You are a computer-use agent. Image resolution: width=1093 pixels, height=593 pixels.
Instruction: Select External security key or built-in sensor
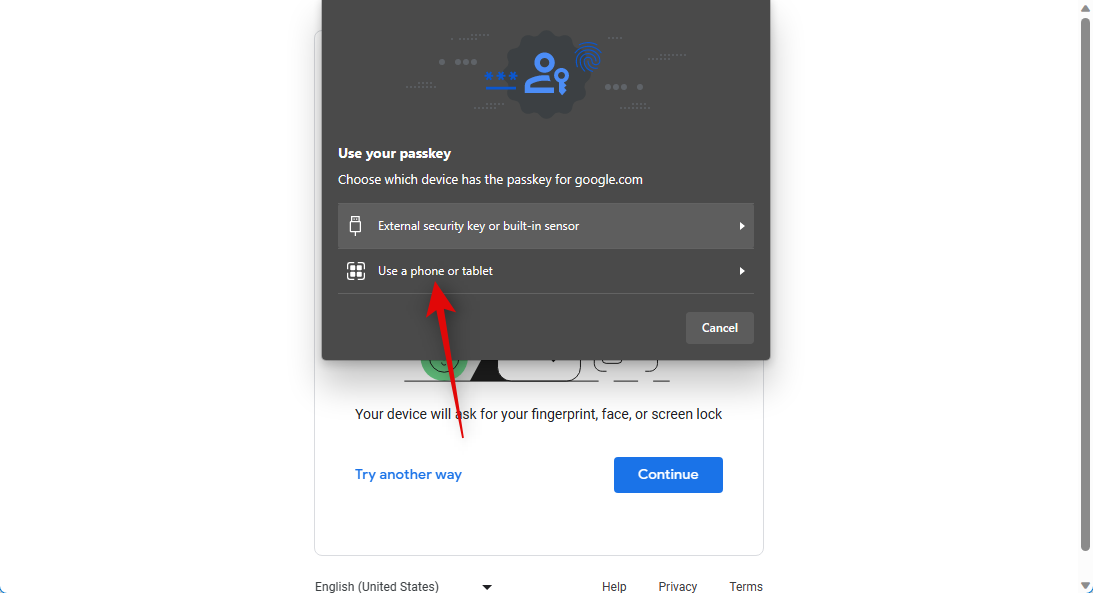point(546,226)
